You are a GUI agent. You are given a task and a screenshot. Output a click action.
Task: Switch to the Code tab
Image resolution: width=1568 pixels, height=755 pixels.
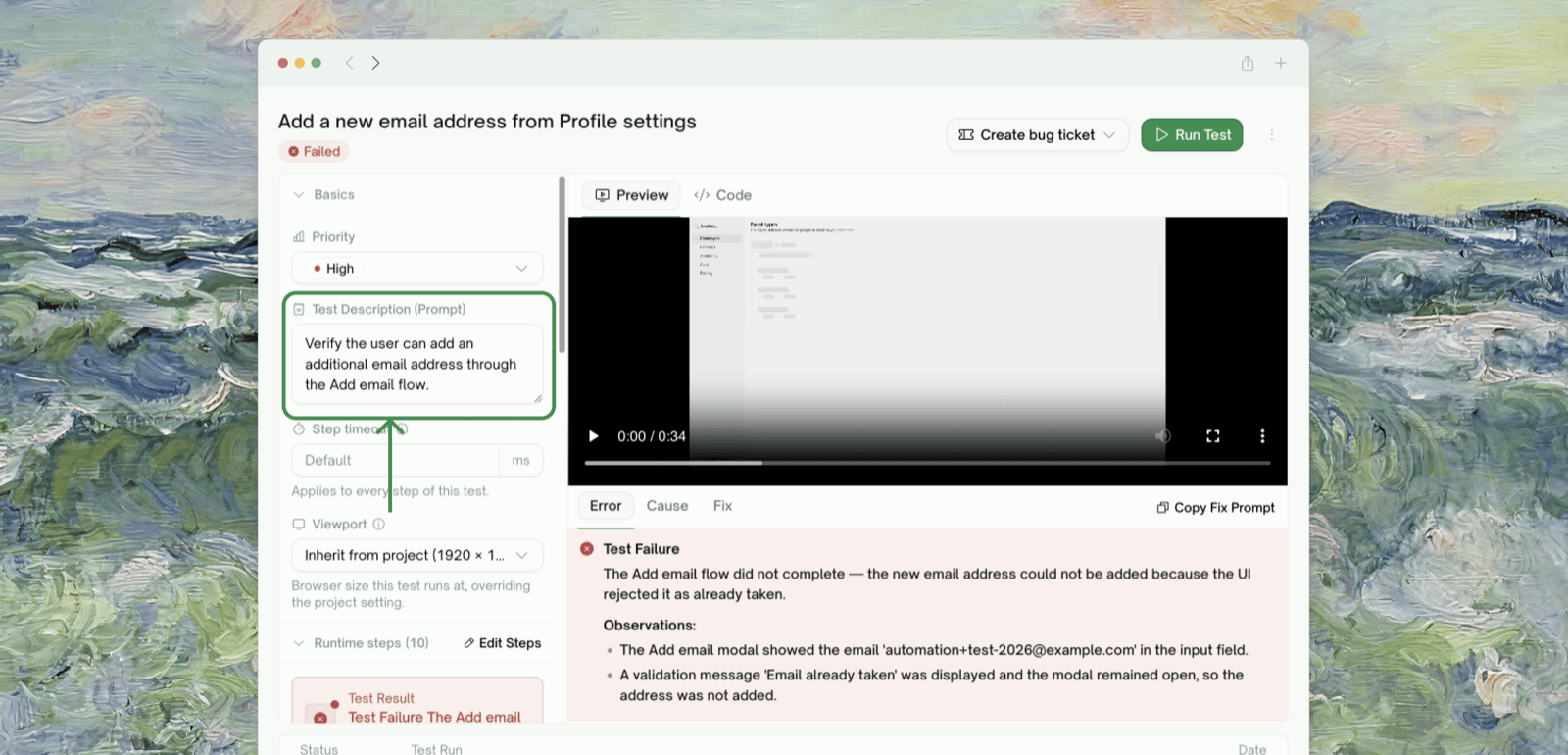723,195
